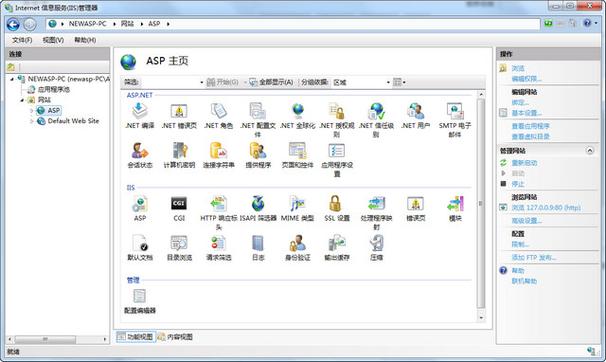Select Default Web Site in the tree
Image resolution: width=606 pixels, height=362 pixels.
[73, 121]
